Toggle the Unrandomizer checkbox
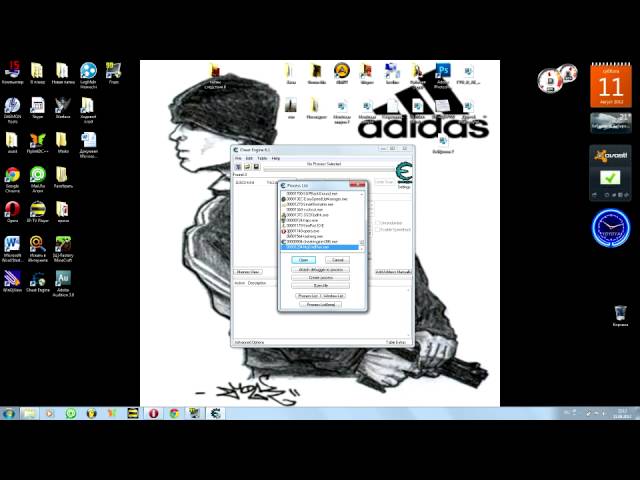 [x=378, y=223]
